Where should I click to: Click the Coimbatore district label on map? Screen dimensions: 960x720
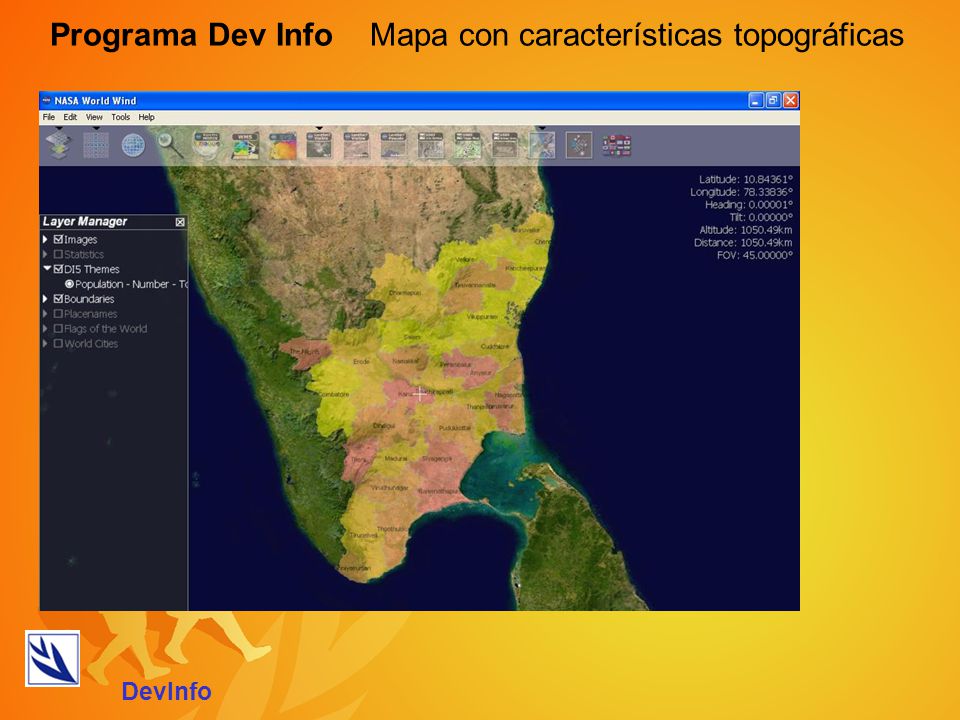tap(334, 395)
